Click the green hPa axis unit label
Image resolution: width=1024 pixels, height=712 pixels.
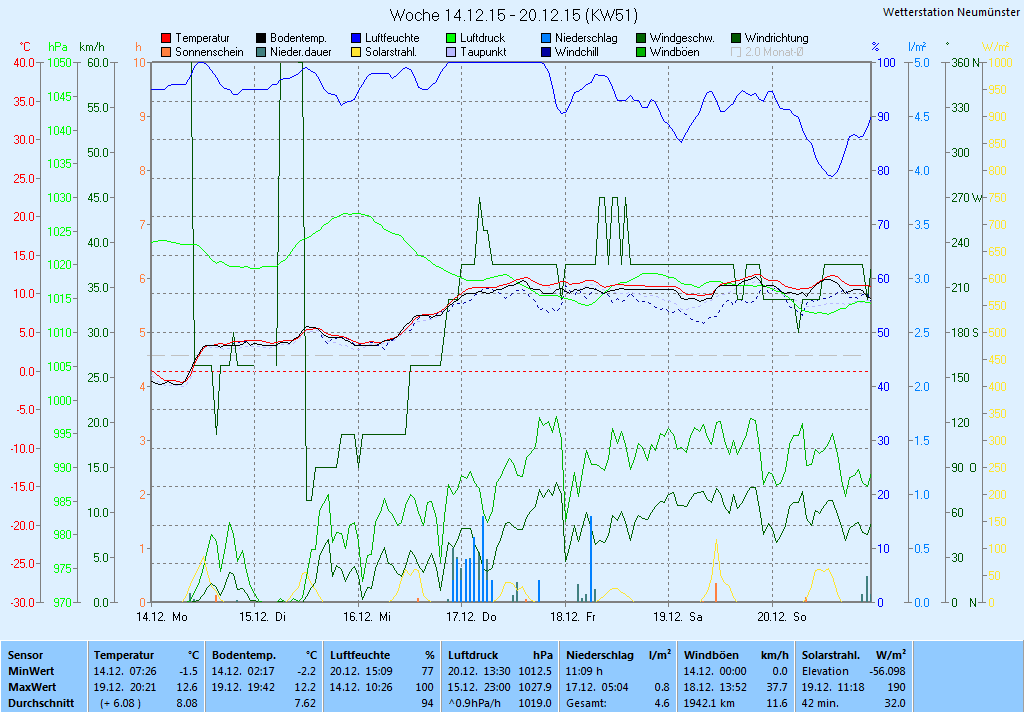click(x=58, y=47)
